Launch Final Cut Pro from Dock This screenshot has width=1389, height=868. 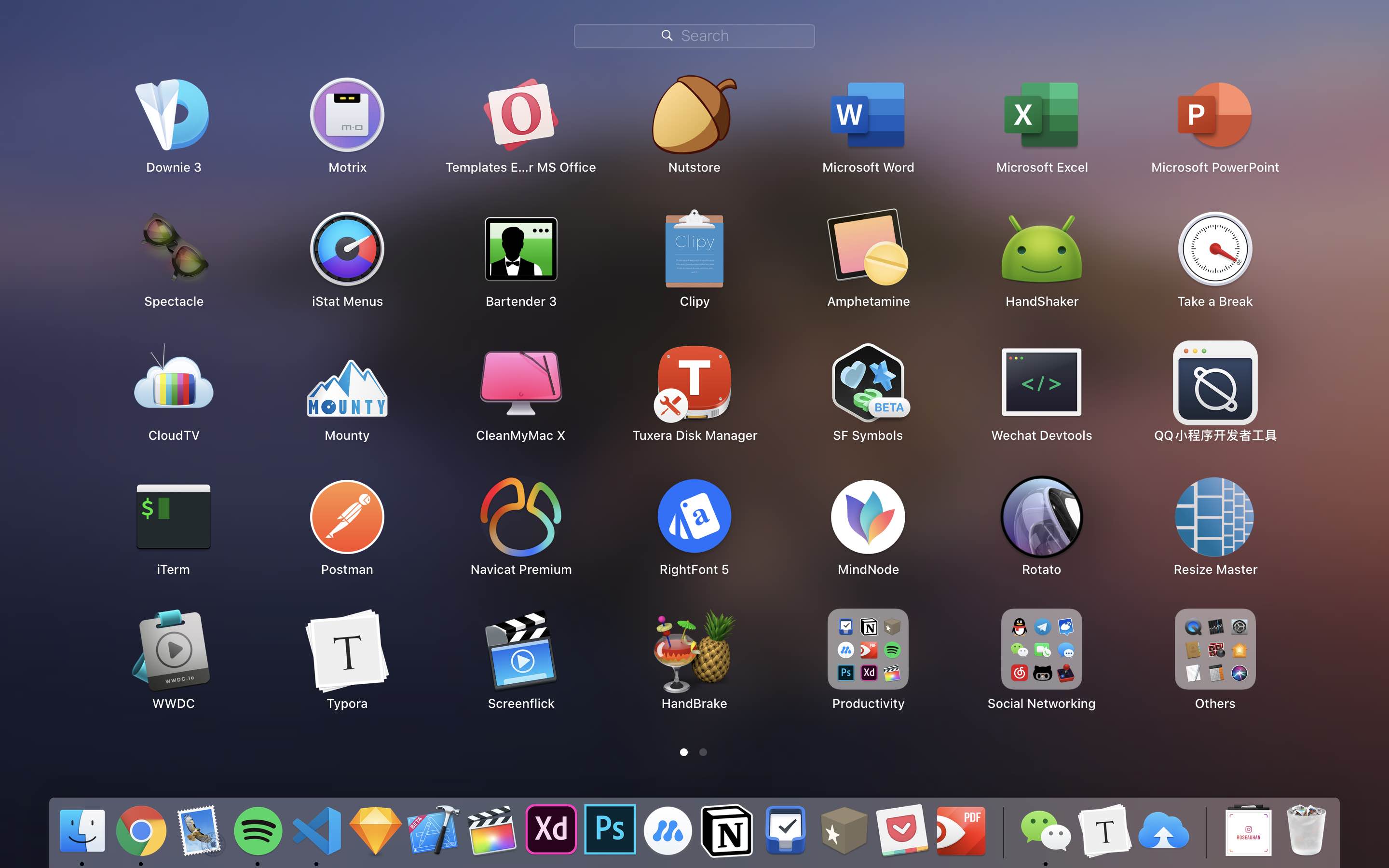tap(492, 830)
